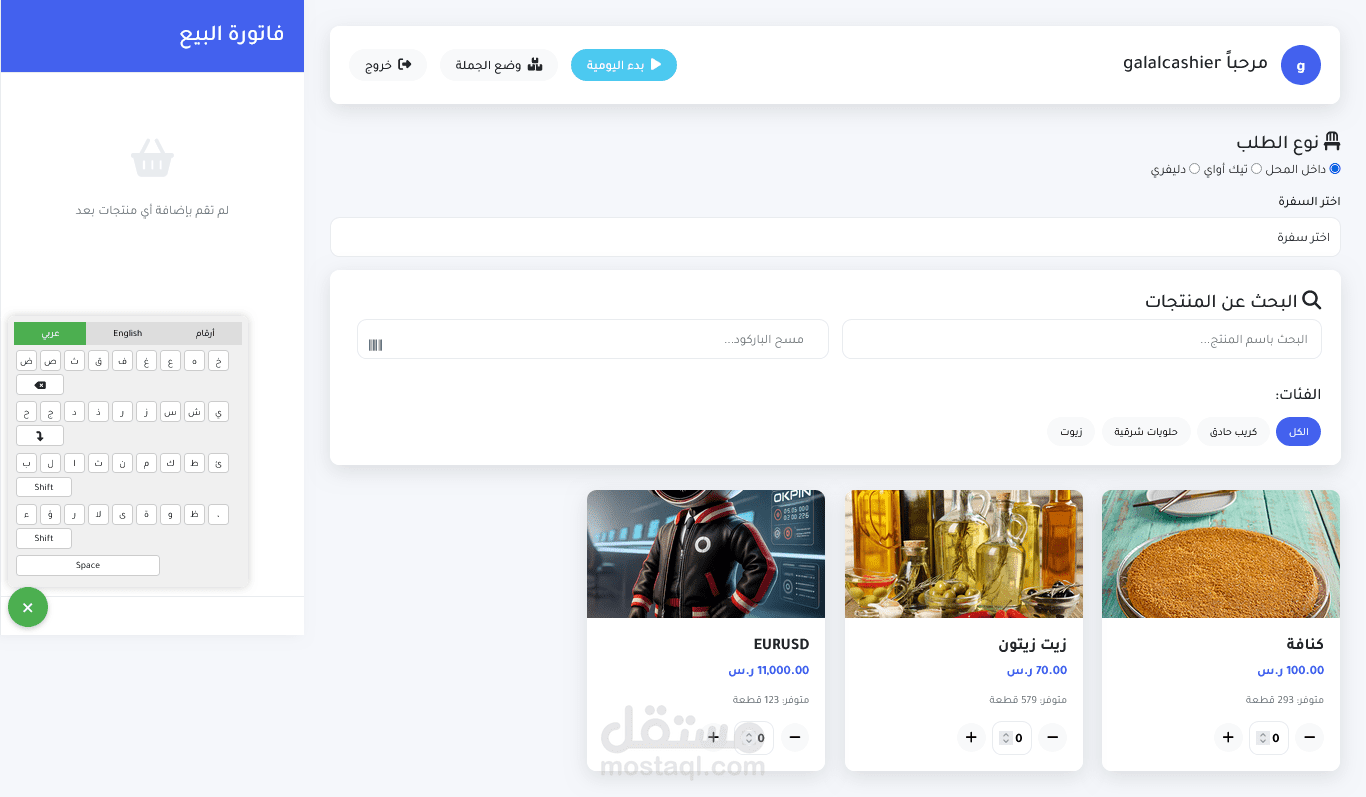The image size is (1366, 797).
Task: Filter products by الكل category
Action: click(1298, 431)
